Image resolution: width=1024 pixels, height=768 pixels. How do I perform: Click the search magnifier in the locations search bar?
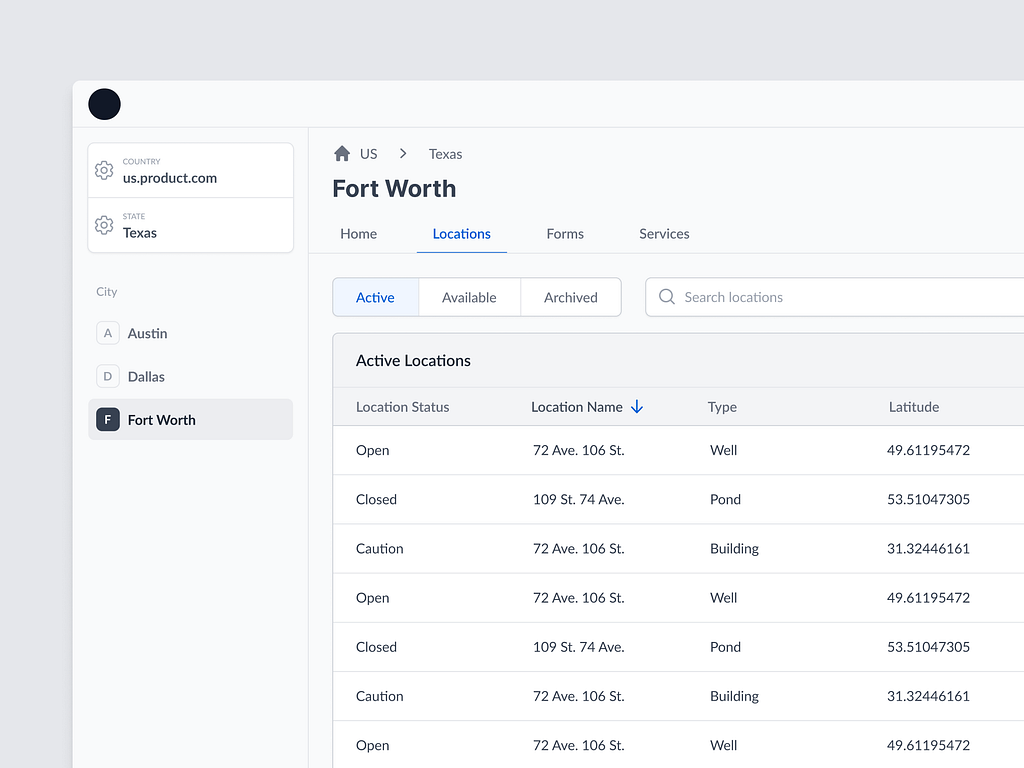pos(666,297)
